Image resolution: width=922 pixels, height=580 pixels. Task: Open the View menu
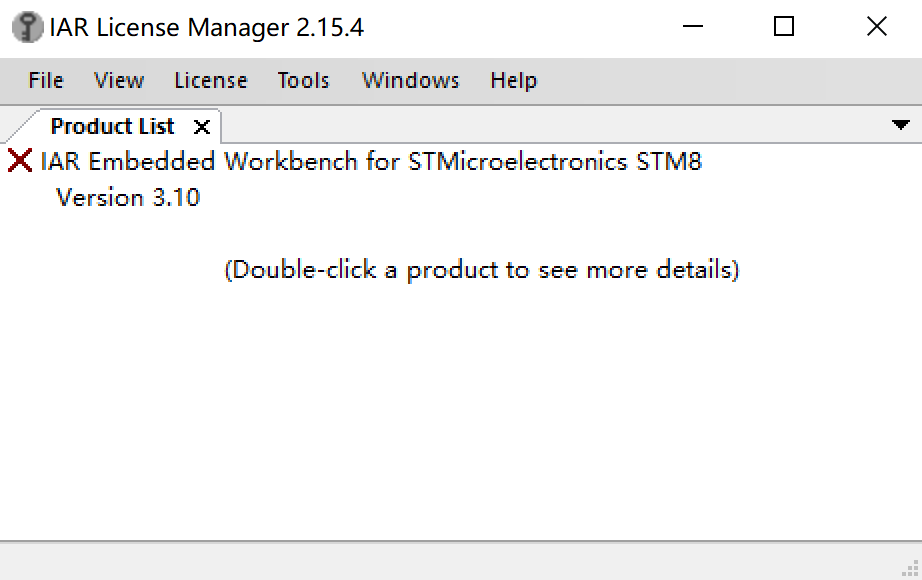pyautogui.click(x=119, y=81)
